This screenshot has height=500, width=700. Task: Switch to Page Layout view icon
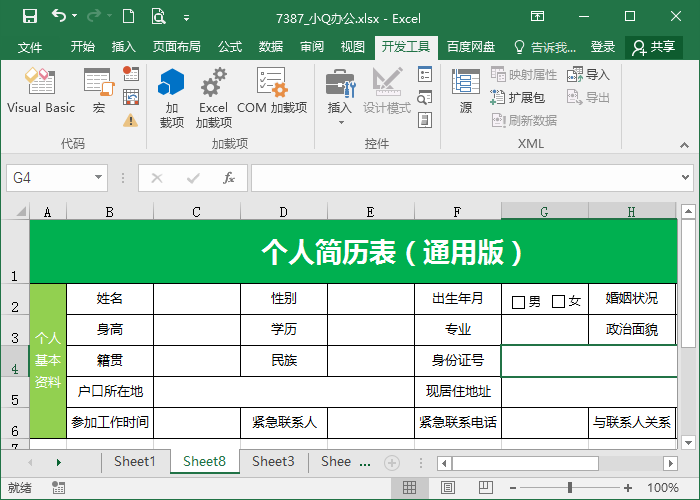[448, 488]
